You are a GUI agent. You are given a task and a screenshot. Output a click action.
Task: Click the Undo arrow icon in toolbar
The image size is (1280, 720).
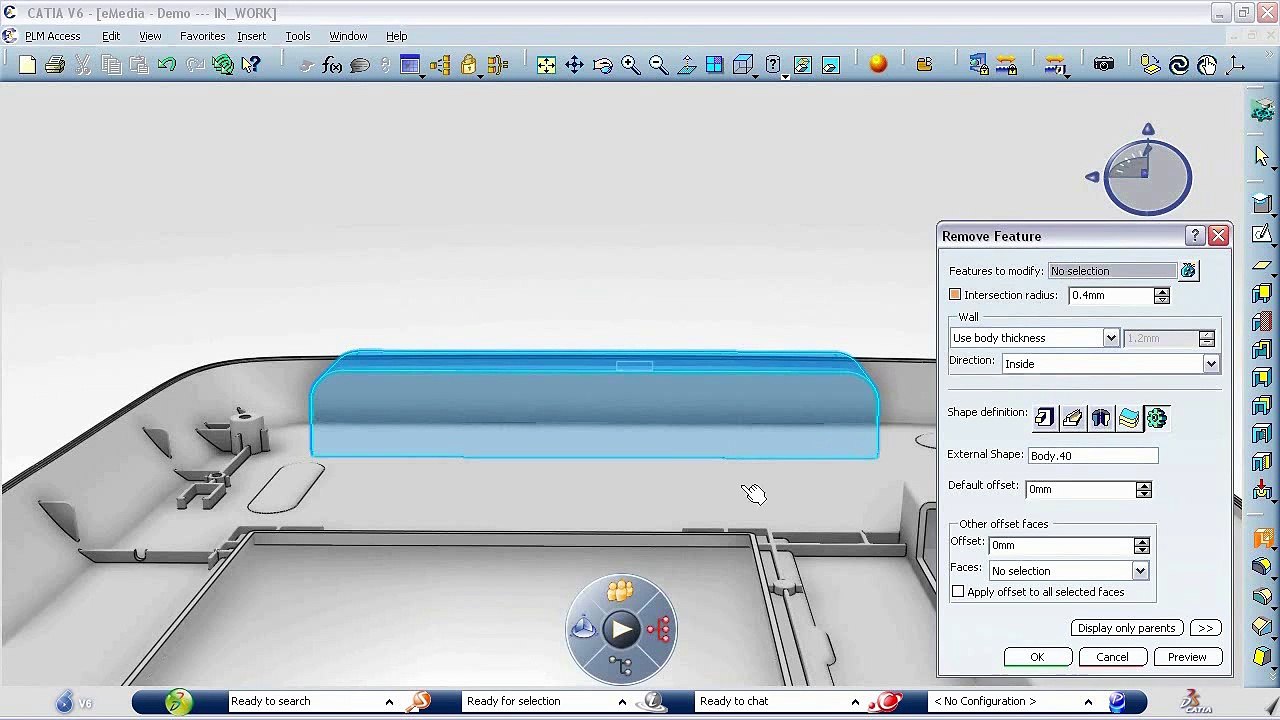(x=167, y=65)
